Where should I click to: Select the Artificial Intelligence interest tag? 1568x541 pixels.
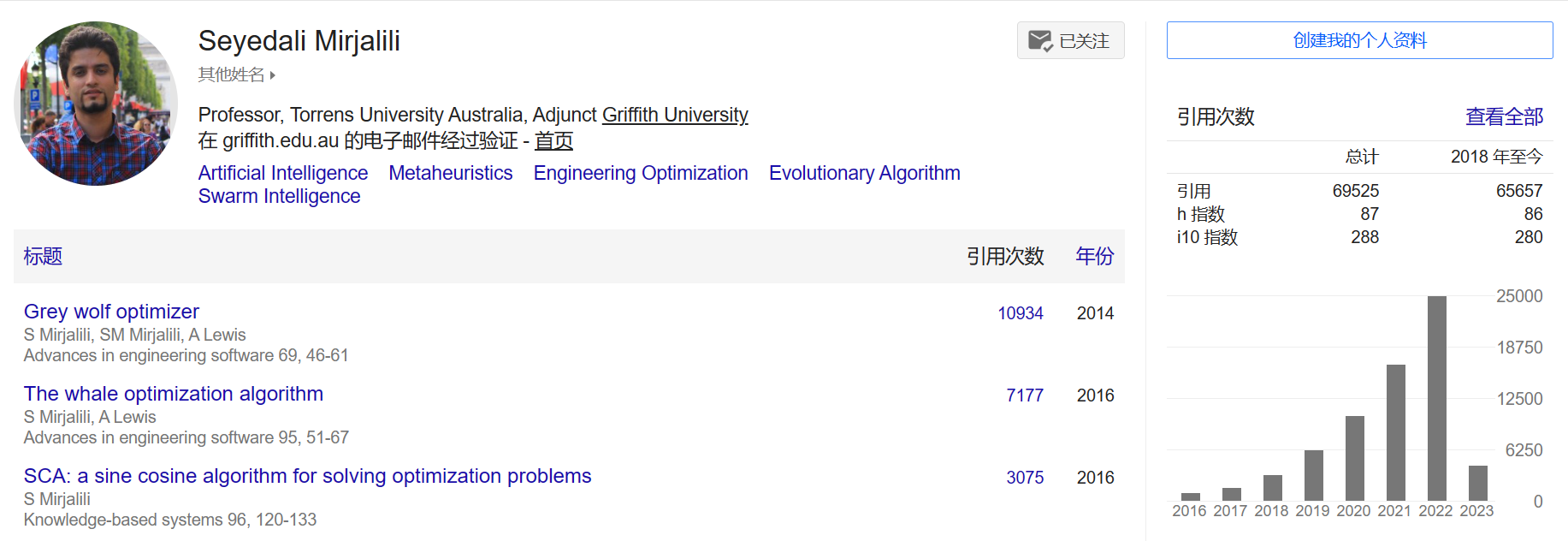283,173
